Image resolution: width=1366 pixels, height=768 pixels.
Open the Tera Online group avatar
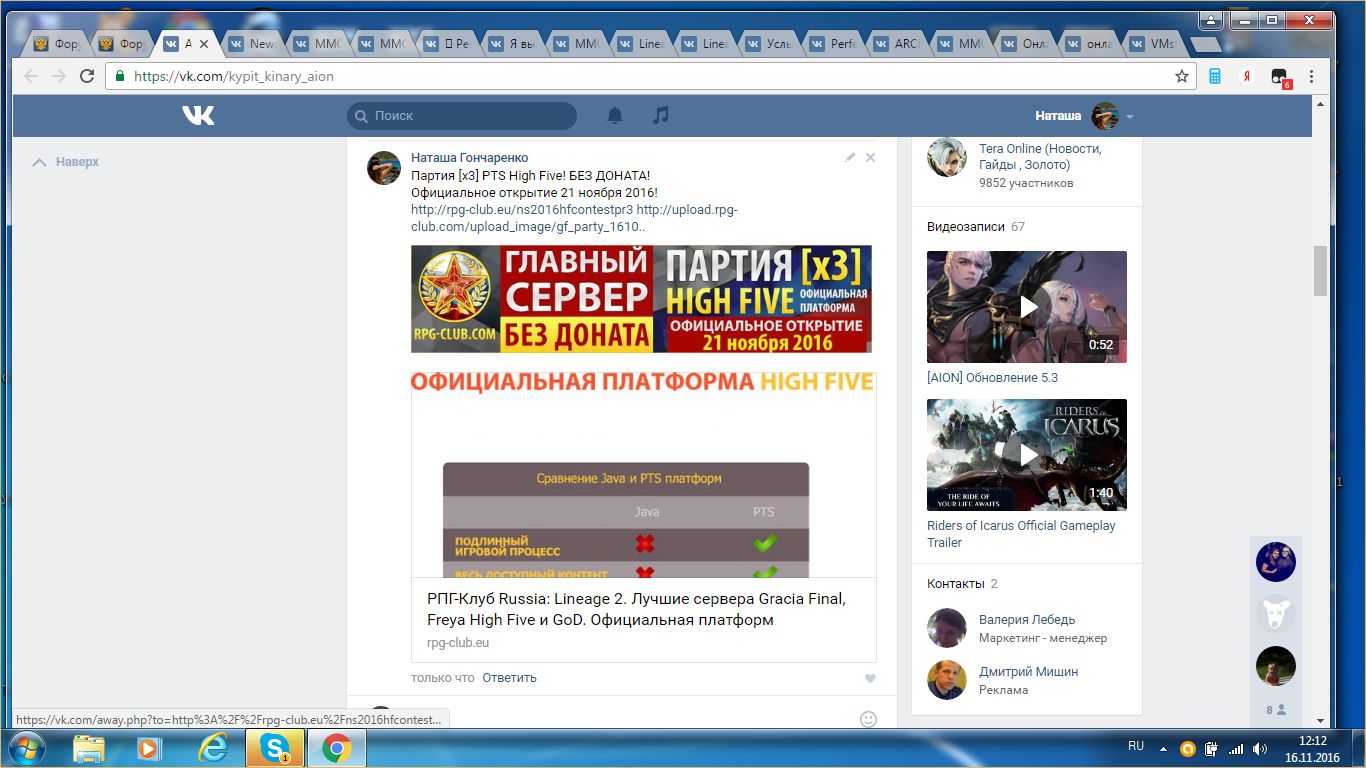pos(947,157)
